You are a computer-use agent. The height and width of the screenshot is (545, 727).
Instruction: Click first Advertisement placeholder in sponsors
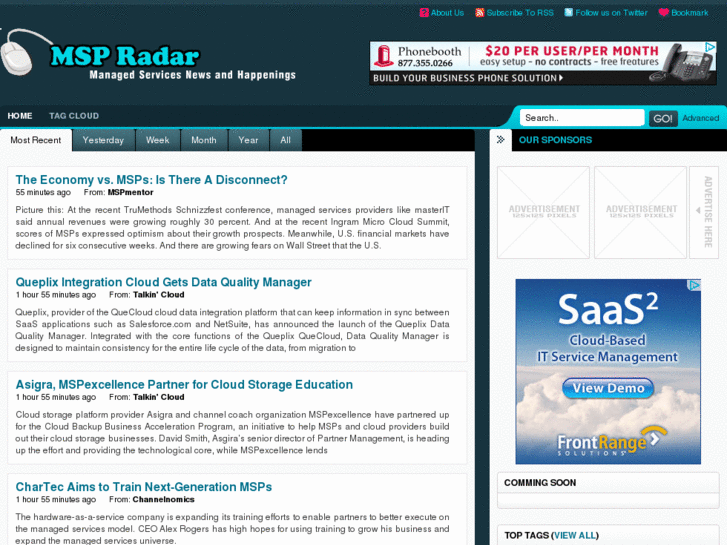point(543,212)
